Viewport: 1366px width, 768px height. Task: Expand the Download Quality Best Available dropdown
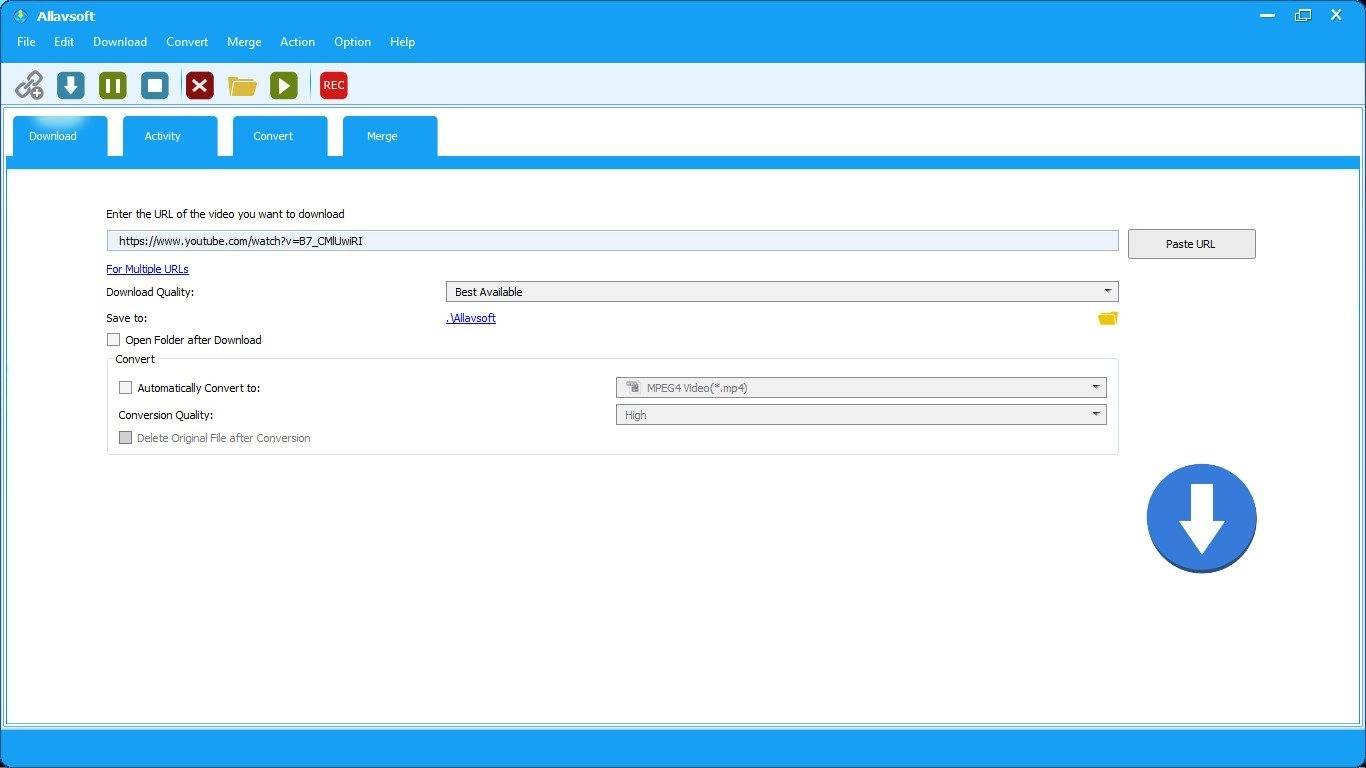782,292
